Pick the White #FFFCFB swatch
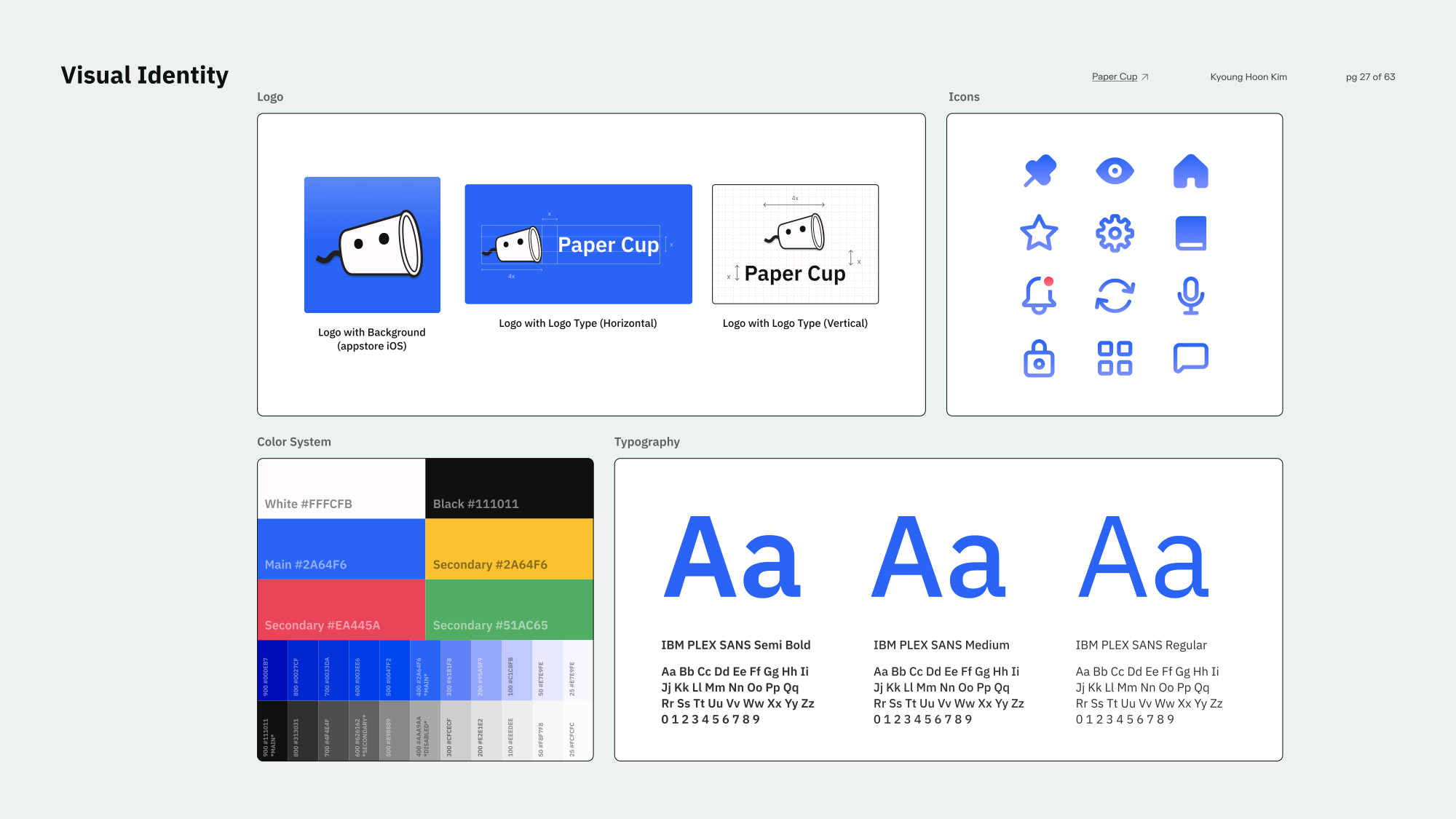1456x819 pixels. click(x=341, y=488)
